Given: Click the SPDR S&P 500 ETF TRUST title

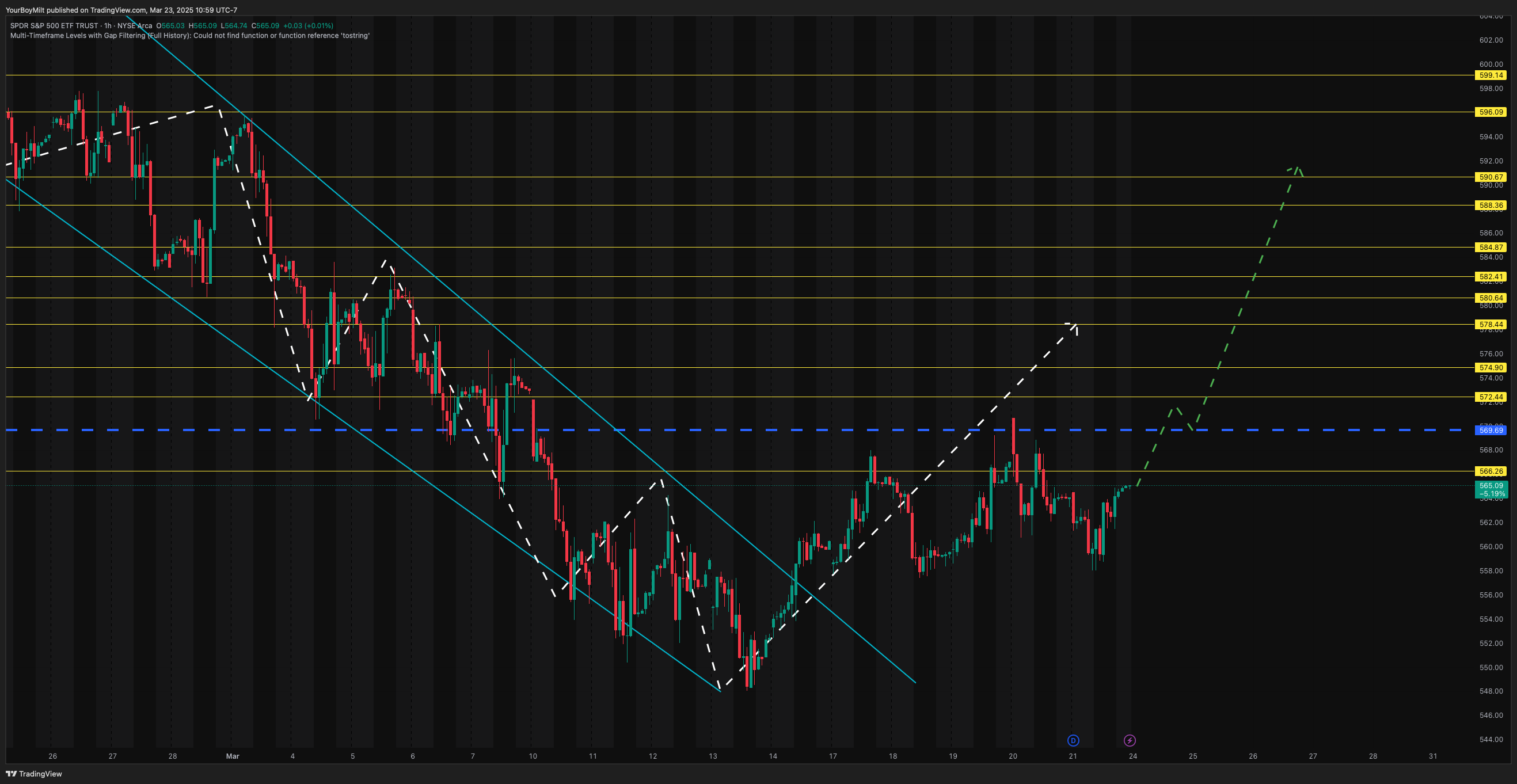Looking at the screenshot, I should [54, 26].
